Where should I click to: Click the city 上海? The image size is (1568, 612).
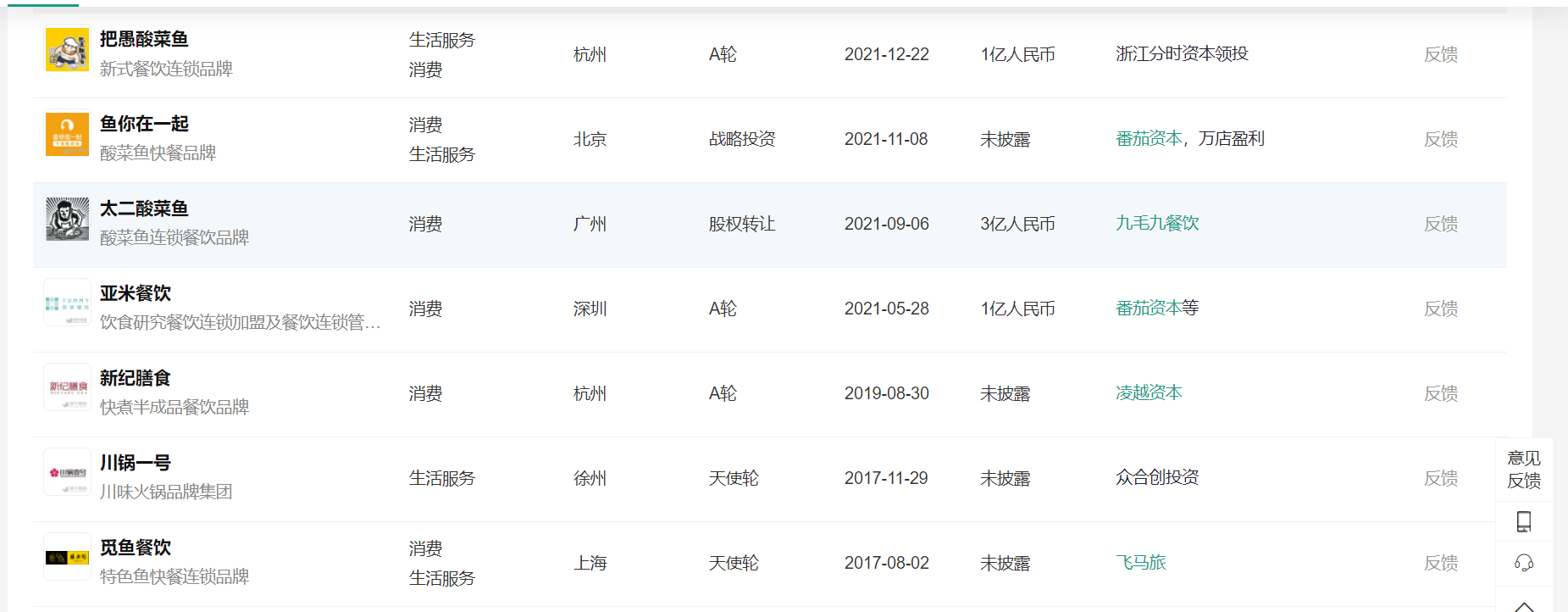pyautogui.click(x=590, y=563)
